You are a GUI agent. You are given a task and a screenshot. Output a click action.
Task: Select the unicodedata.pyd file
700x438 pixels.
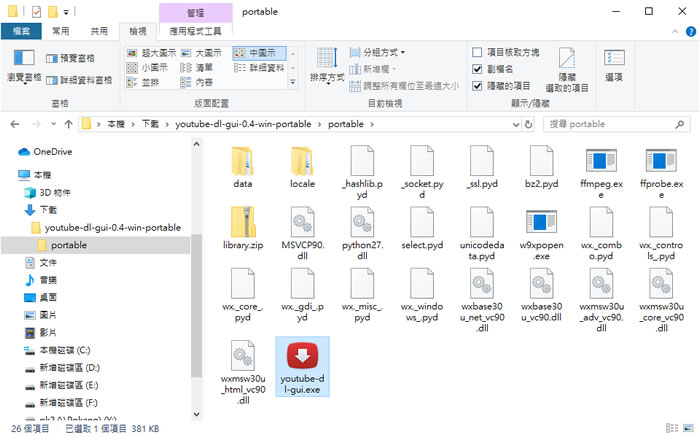[x=482, y=233]
